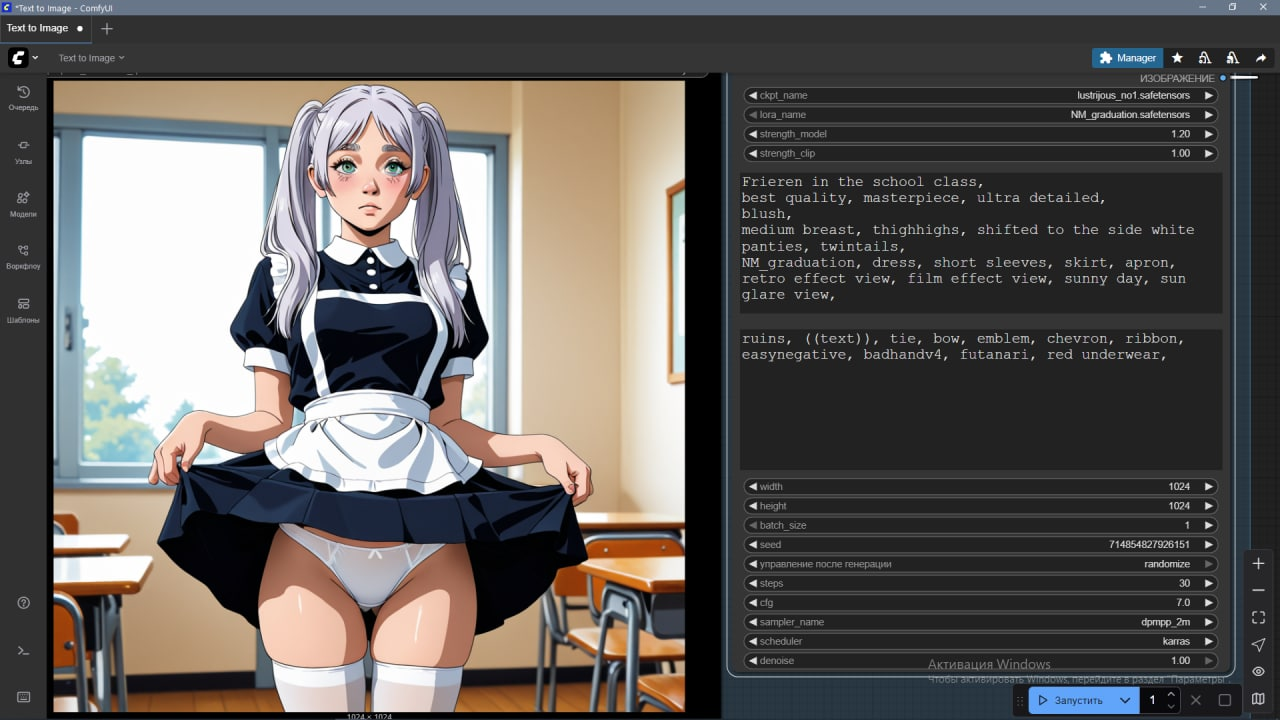Cancel current run with X icon
The height and width of the screenshot is (720, 1280).
1195,700
